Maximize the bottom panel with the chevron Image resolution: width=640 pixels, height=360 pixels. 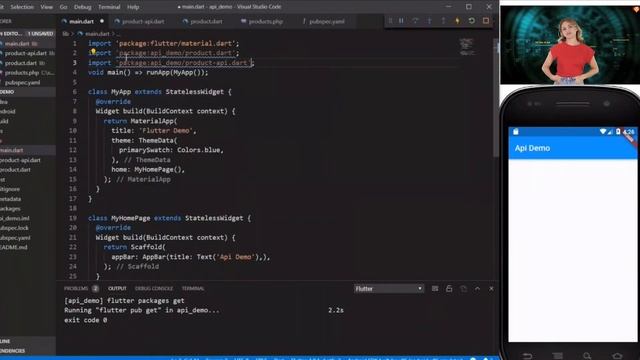477,289
